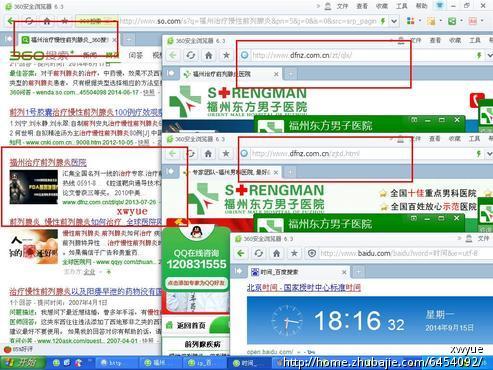Open address dropdown arrow in so.com address bar
Viewport: 493px width, 370px height.
(x=394, y=21)
